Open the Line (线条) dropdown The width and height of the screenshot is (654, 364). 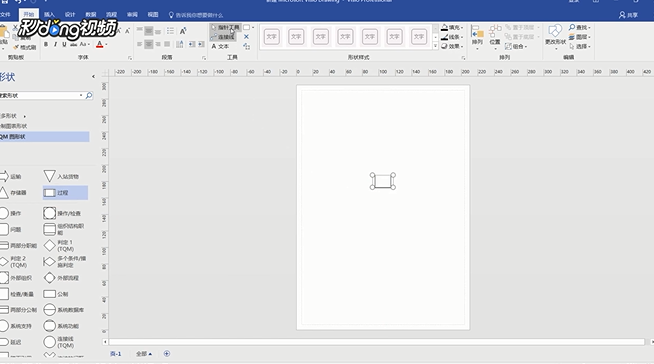coord(452,37)
